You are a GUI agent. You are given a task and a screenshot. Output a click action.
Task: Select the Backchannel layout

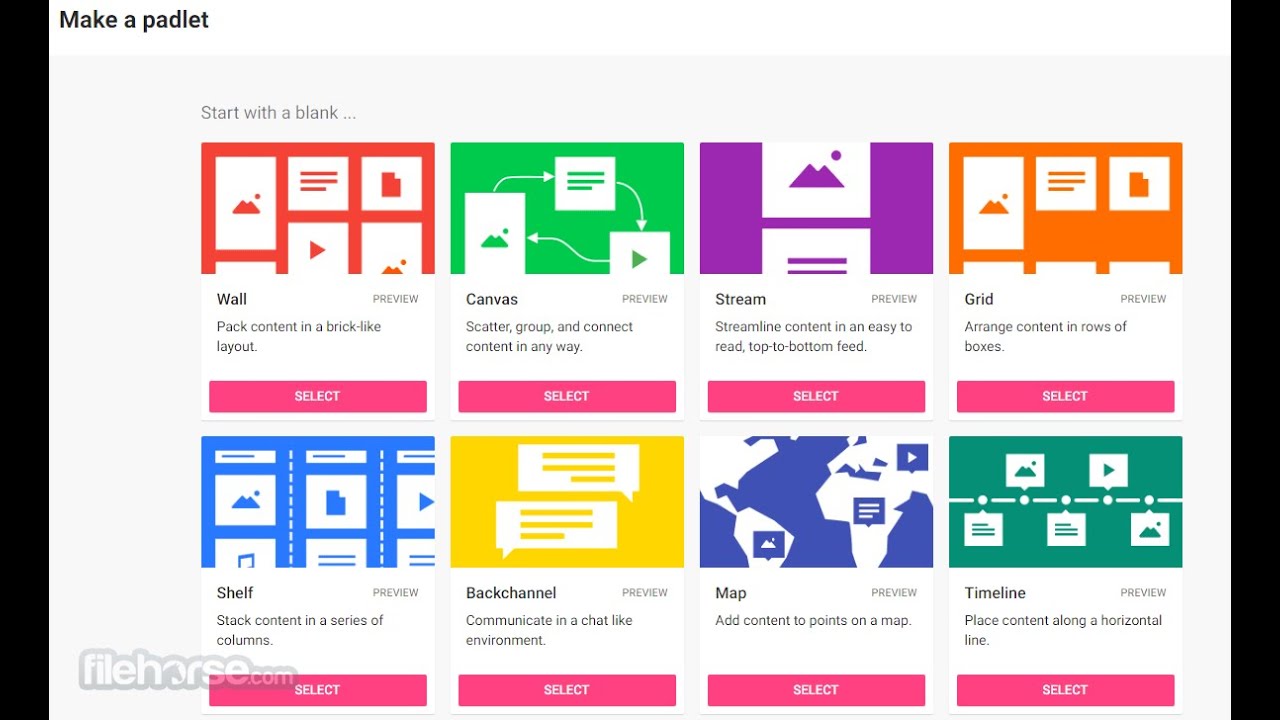pyautogui.click(x=567, y=690)
